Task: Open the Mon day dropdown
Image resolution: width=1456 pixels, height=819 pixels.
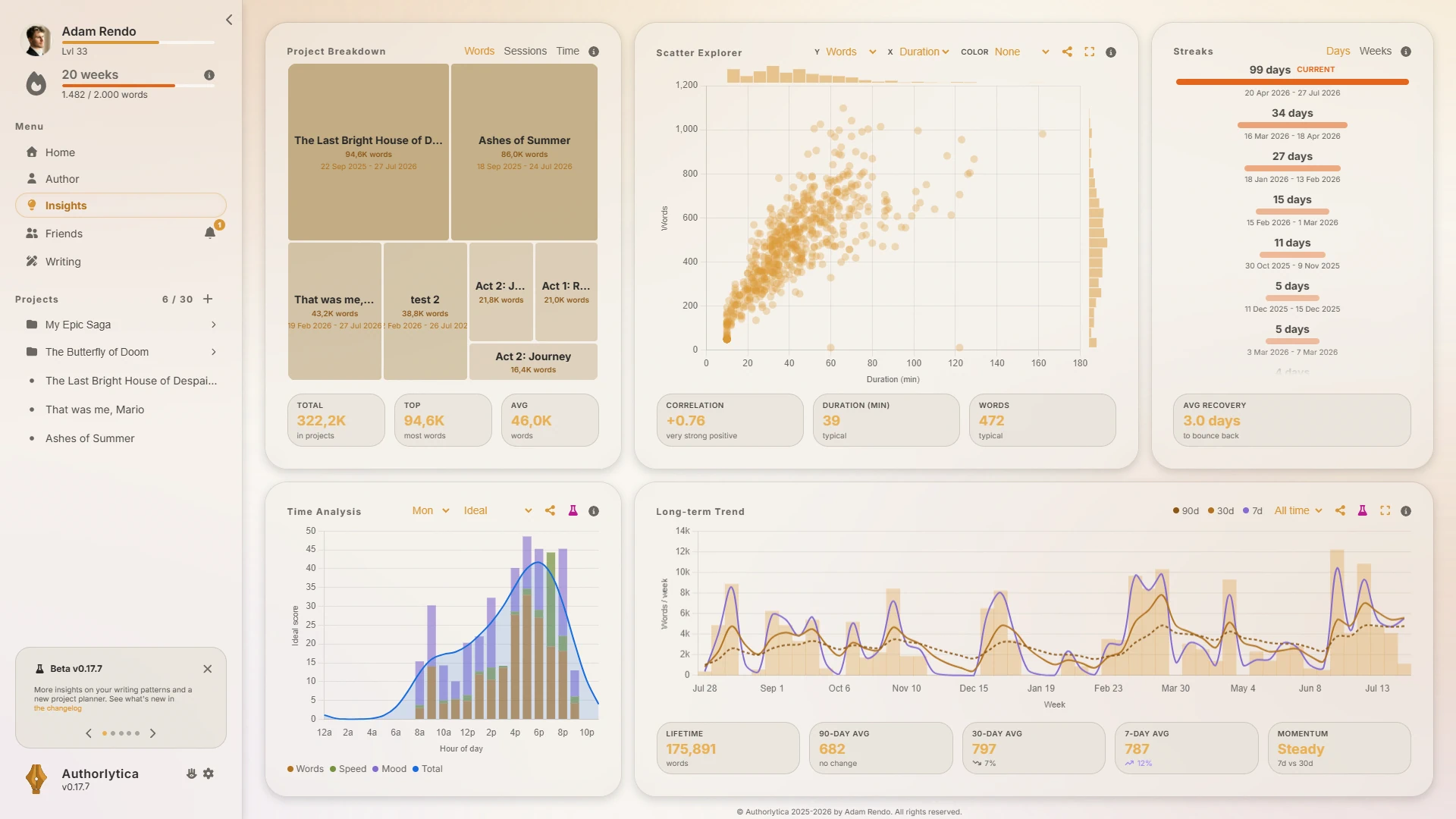Action: pos(431,510)
